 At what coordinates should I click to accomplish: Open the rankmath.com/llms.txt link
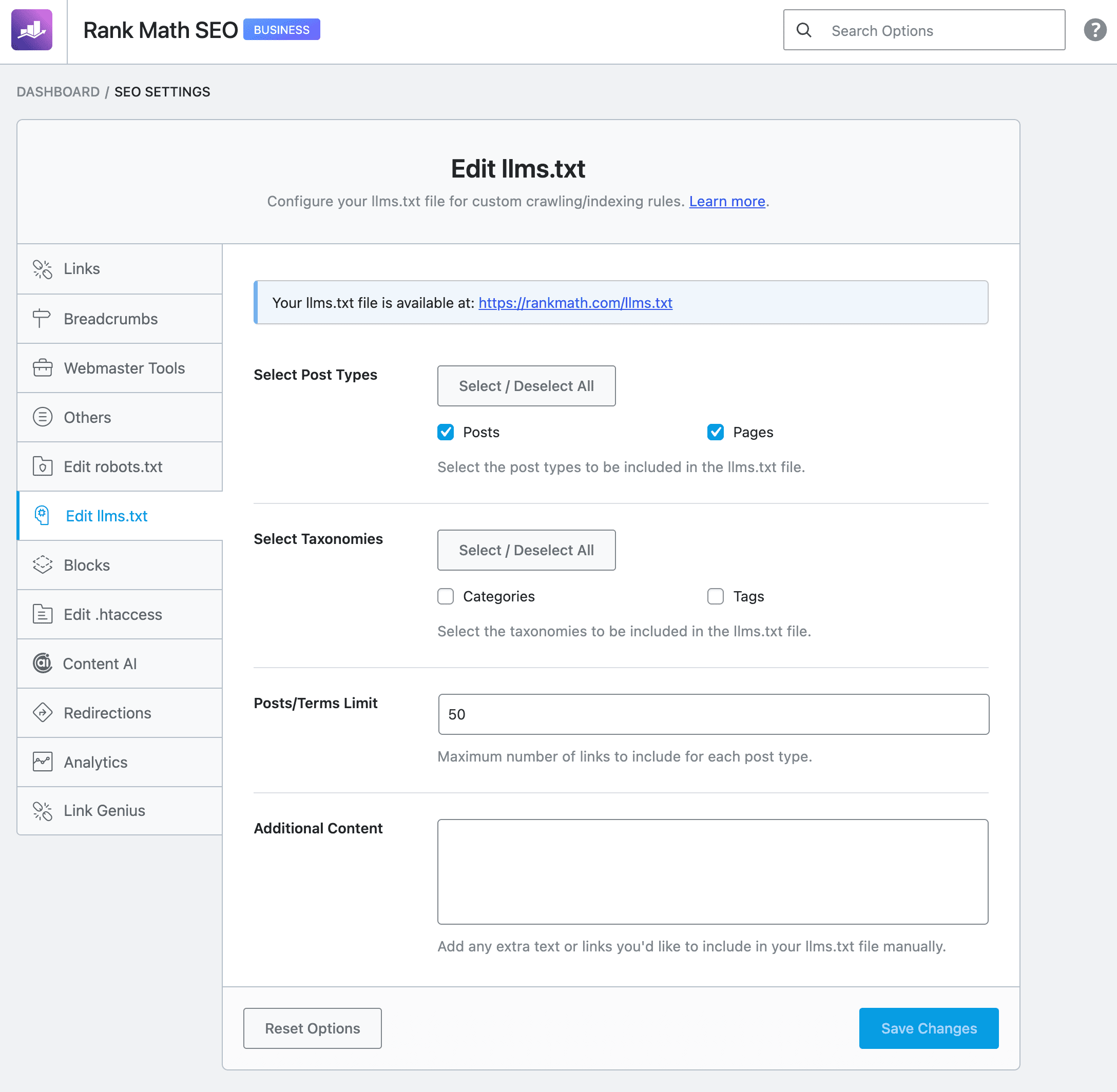coord(575,303)
